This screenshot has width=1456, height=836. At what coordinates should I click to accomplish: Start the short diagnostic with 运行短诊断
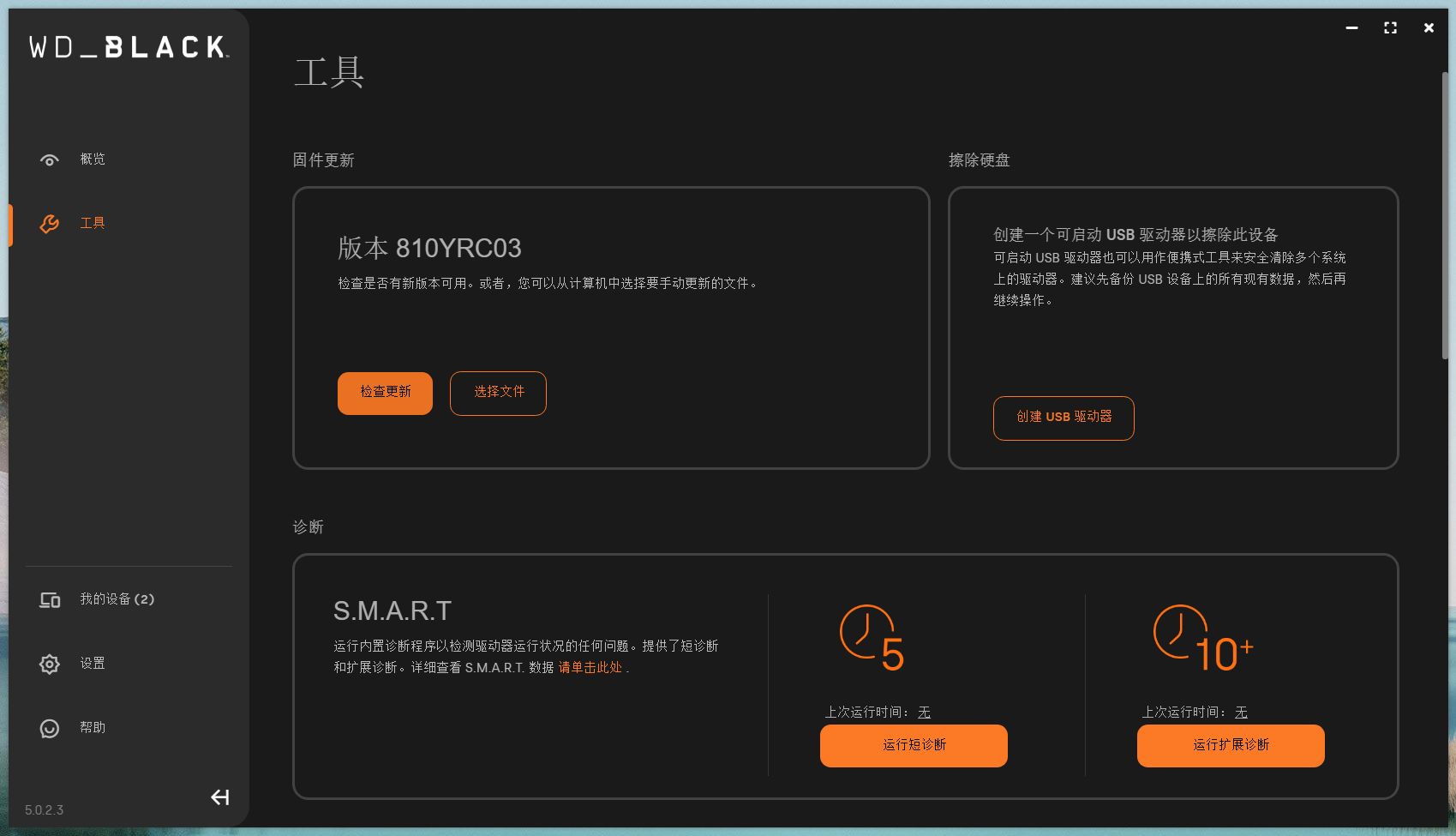(x=914, y=745)
